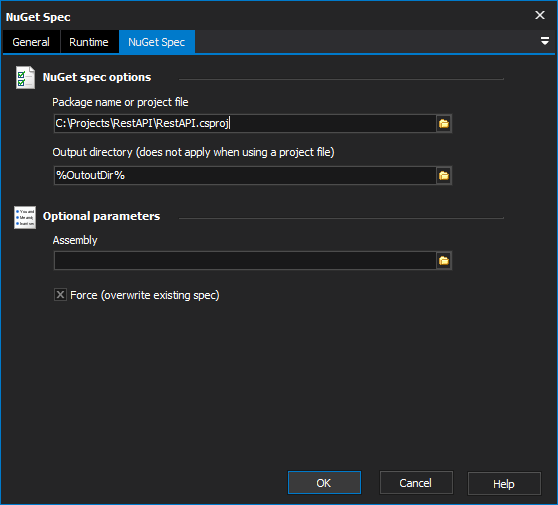Browse for the output directory folder
This screenshot has width=558, height=505.
[444, 175]
